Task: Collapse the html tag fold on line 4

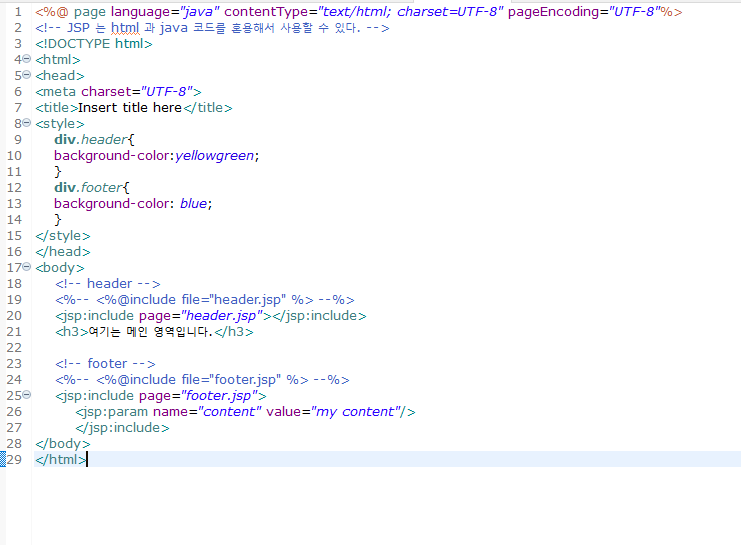Action: tap(27, 59)
